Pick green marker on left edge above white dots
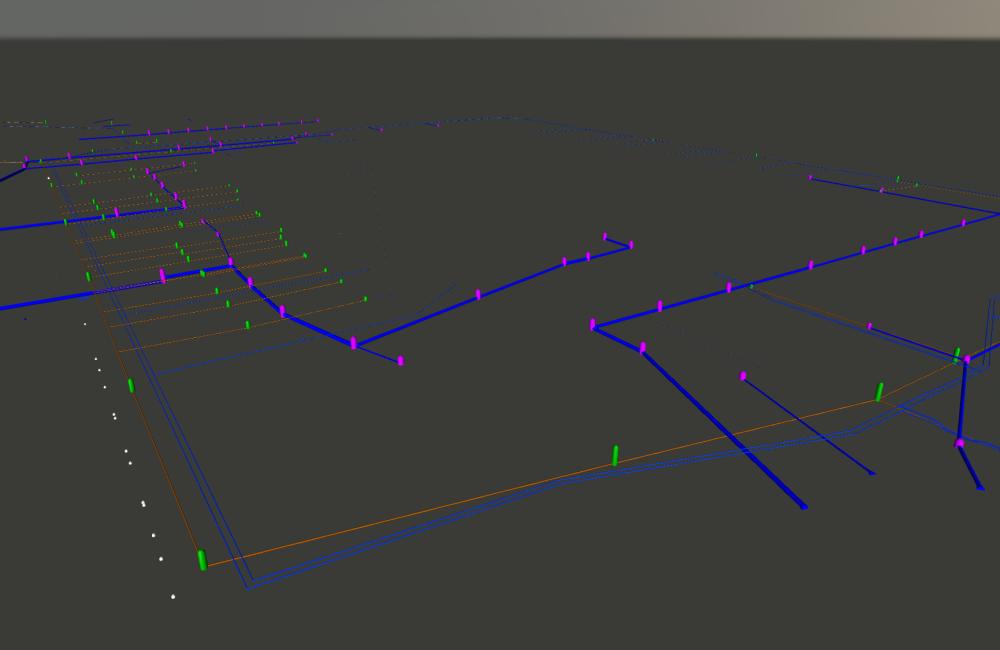 130,385
